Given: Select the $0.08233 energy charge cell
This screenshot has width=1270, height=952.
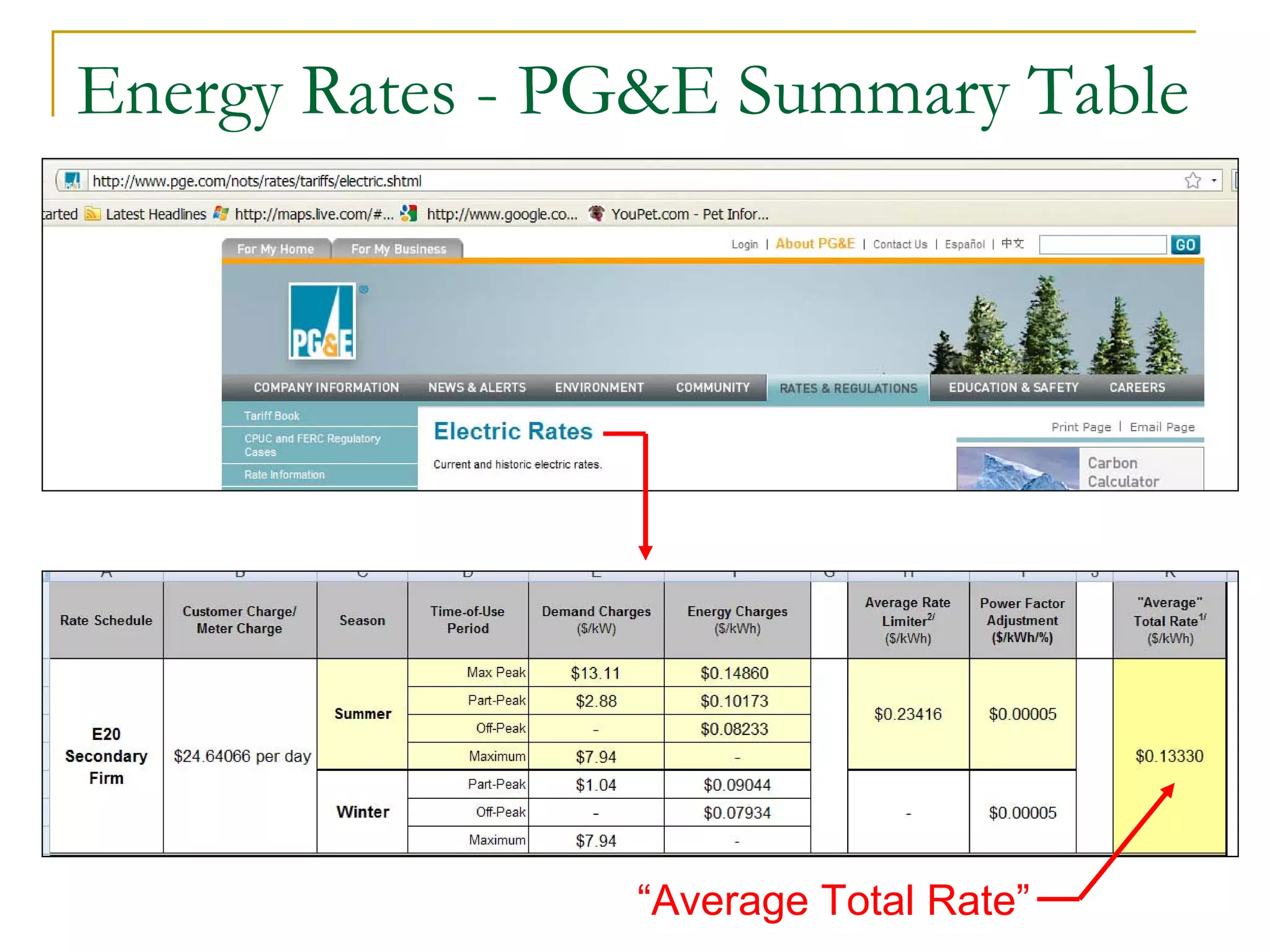Looking at the screenshot, I should [737, 729].
